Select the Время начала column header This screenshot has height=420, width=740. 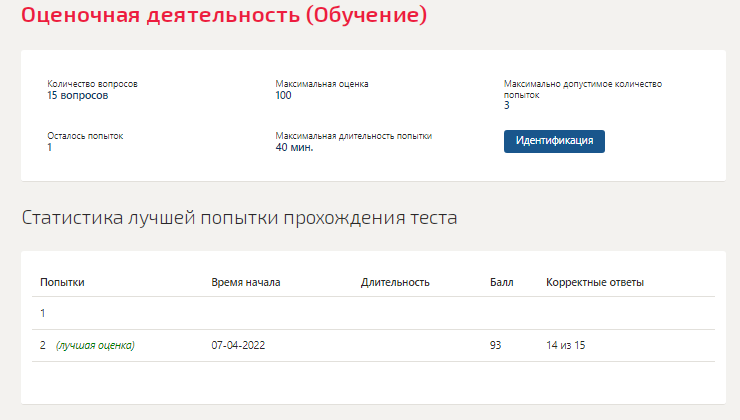pos(246,282)
